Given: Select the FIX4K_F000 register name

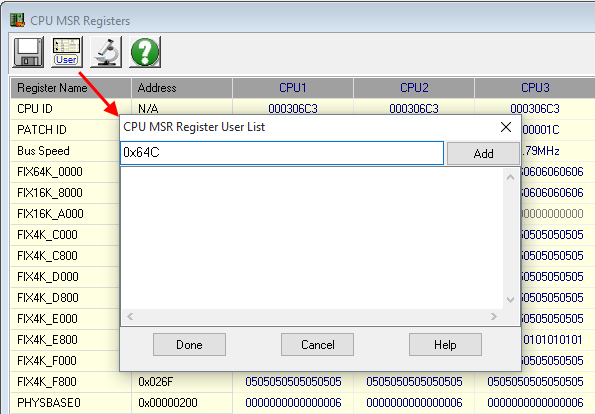Looking at the screenshot, I should point(47,360).
